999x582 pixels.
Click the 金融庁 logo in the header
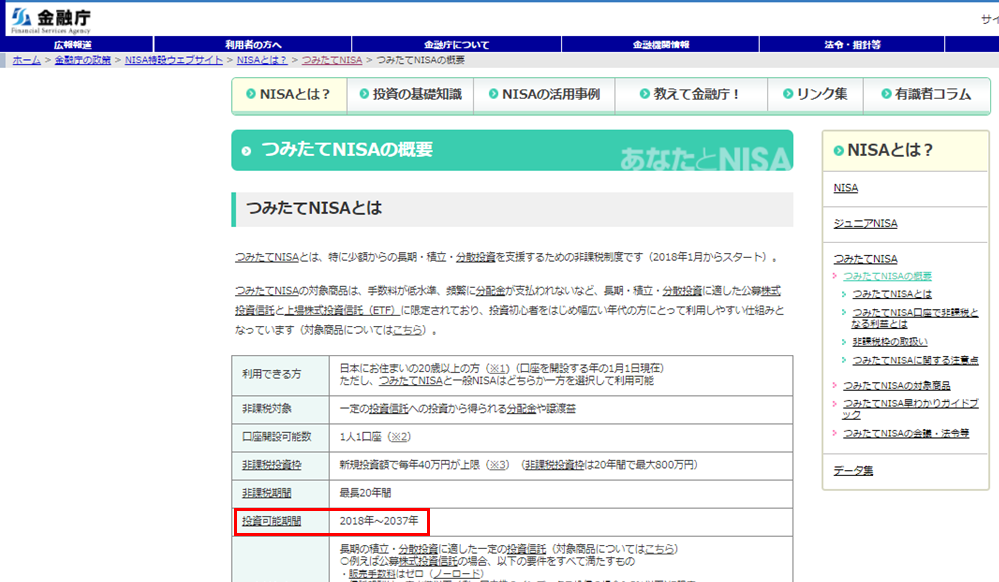(51, 20)
